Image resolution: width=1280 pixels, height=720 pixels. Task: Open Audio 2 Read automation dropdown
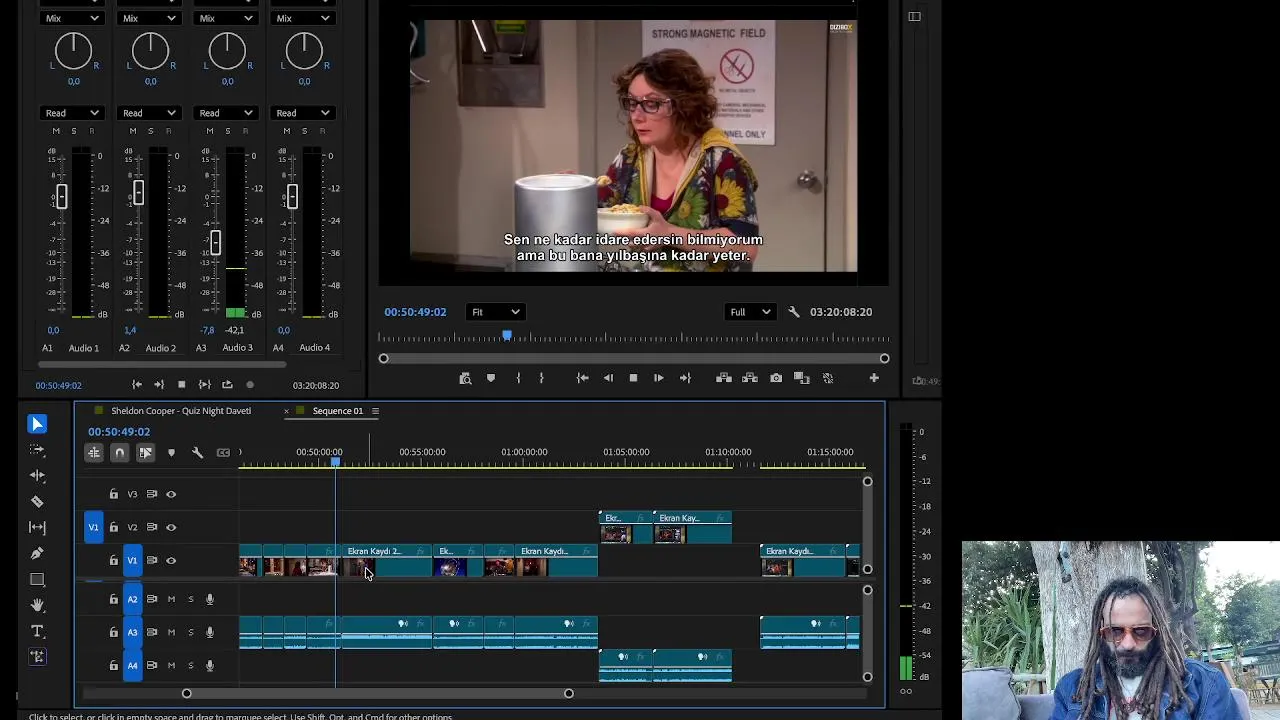pyautogui.click(x=149, y=113)
